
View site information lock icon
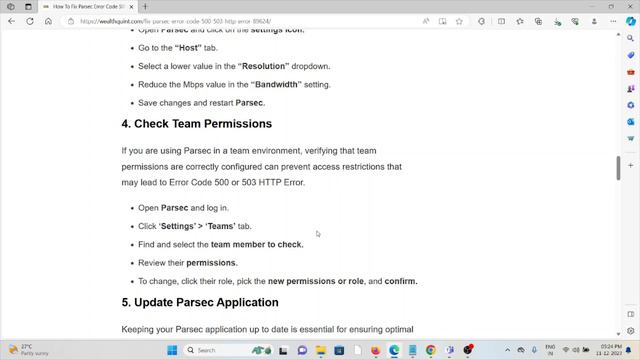pos(71,21)
